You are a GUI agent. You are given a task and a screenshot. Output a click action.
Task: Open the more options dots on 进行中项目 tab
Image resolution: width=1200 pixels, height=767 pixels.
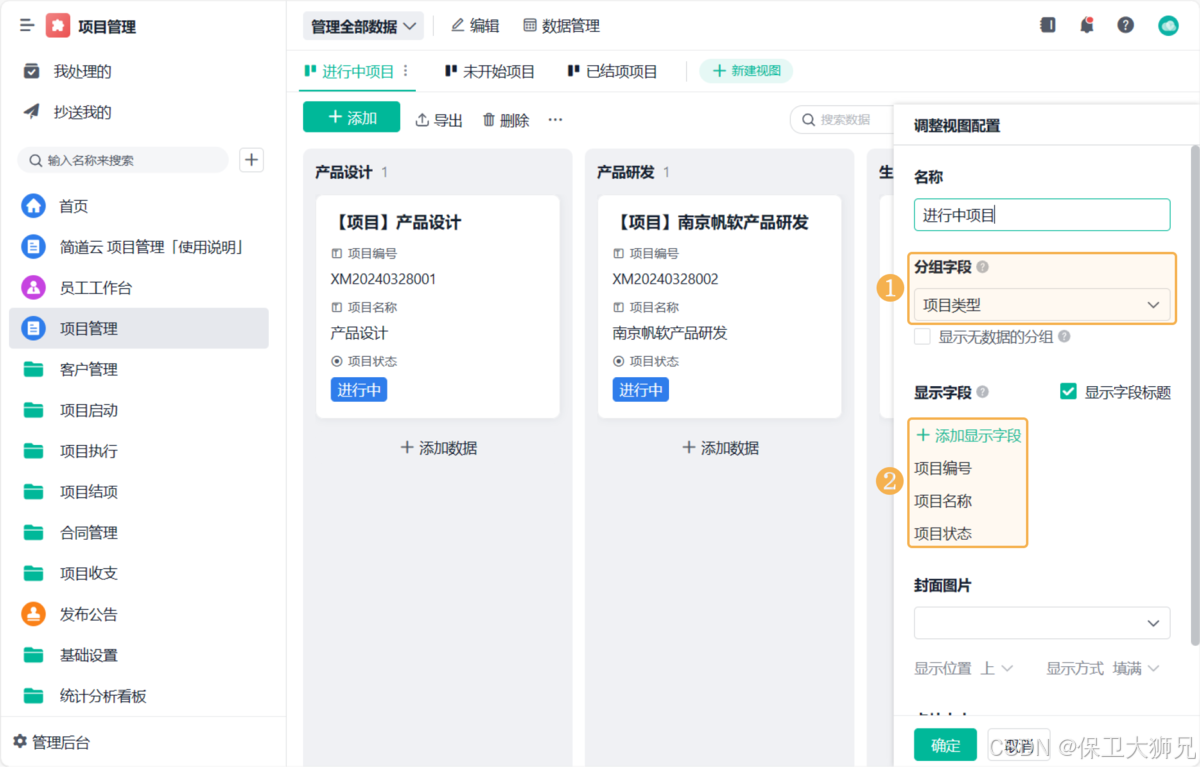406,71
